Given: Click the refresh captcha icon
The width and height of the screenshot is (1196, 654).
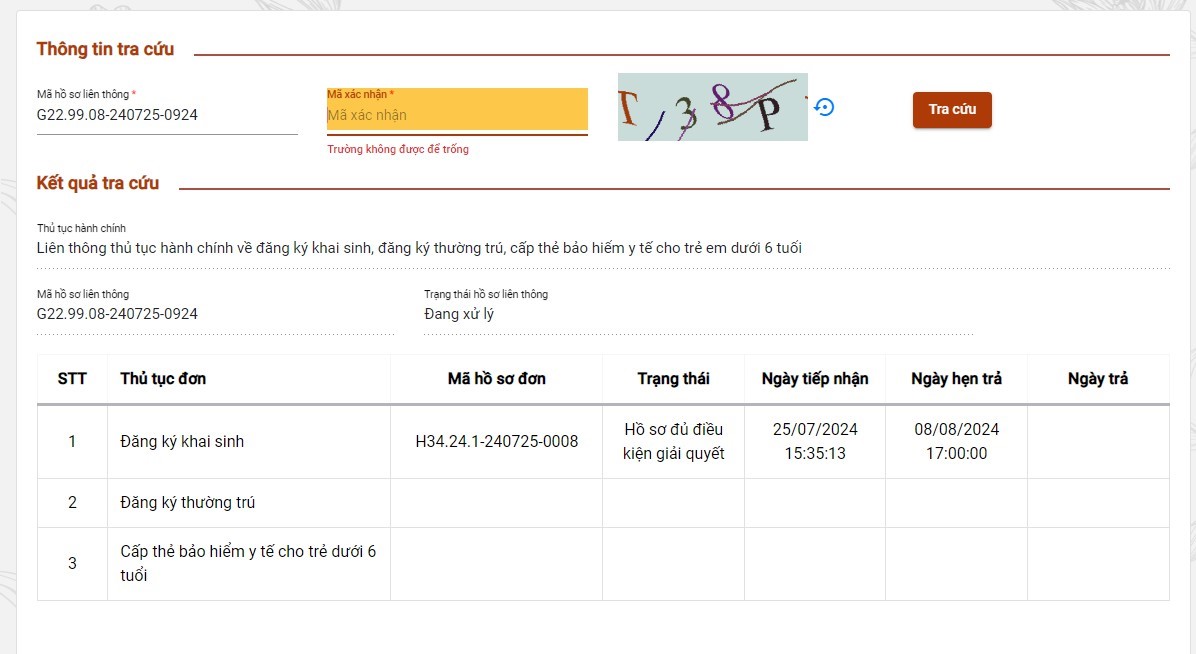Looking at the screenshot, I should point(824,107).
